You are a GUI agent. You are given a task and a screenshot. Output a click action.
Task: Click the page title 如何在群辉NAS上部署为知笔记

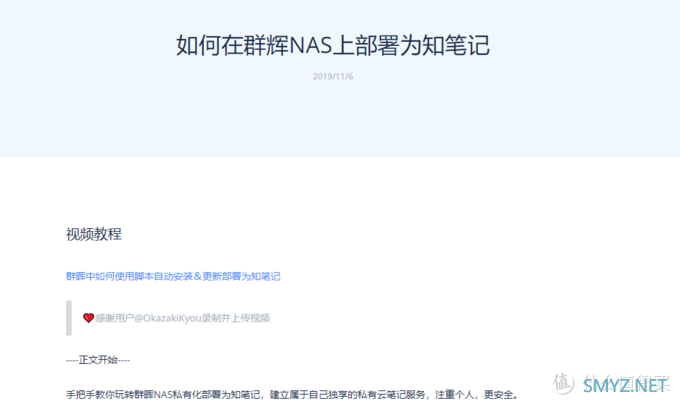[x=333, y=46]
